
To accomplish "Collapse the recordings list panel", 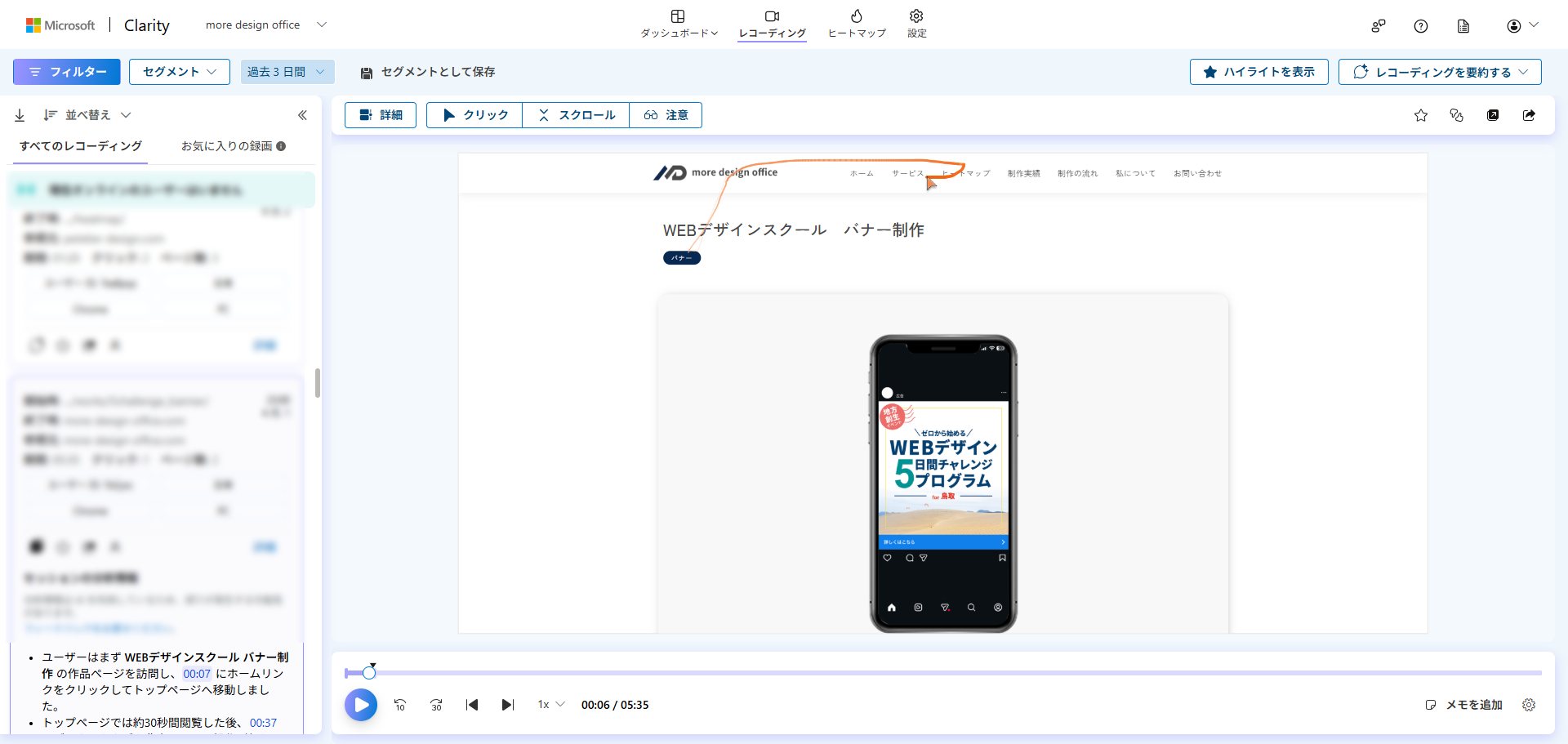I will click(x=302, y=115).
